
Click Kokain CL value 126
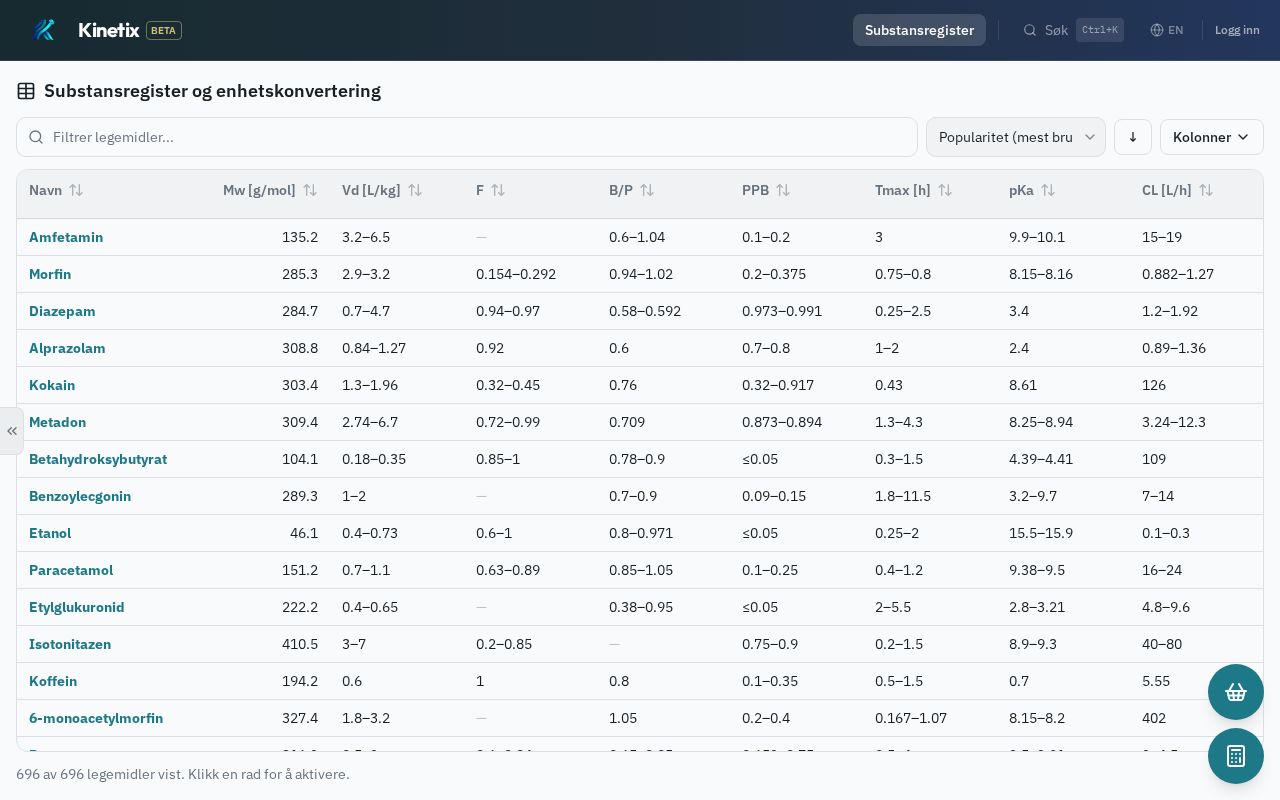click(1154, 385)
